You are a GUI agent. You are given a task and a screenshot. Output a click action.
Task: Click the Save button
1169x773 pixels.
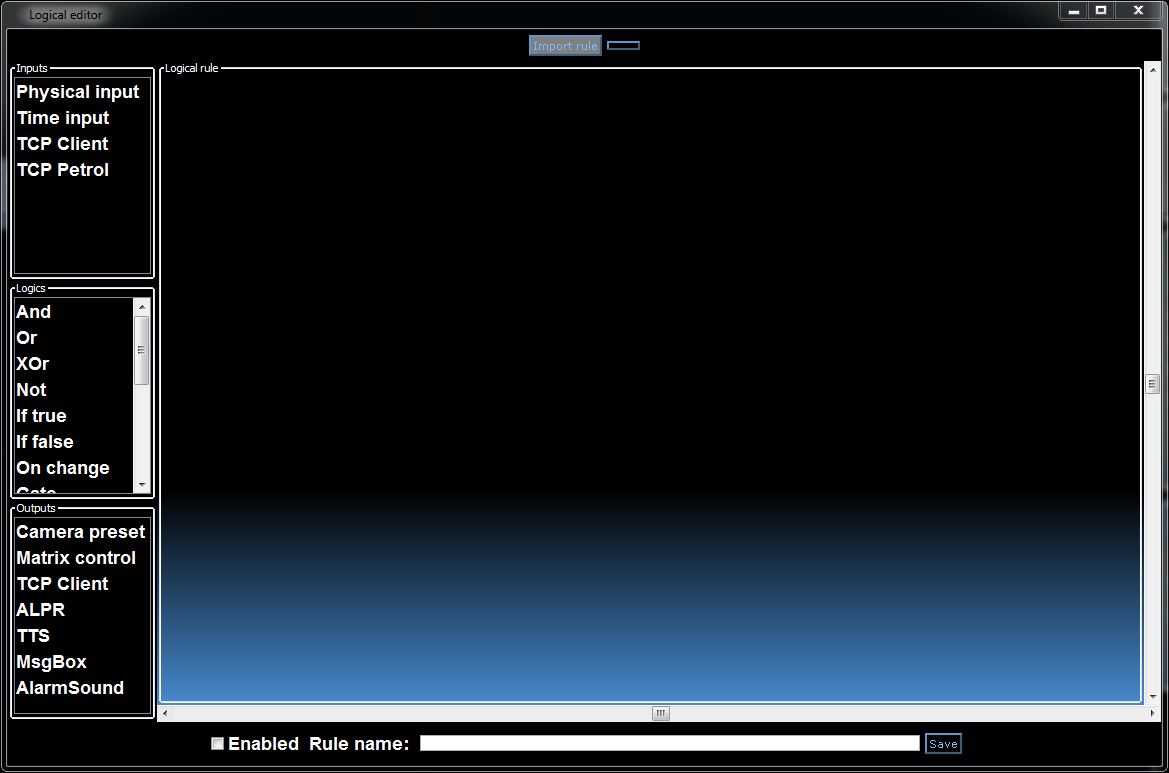click(943, 743)
